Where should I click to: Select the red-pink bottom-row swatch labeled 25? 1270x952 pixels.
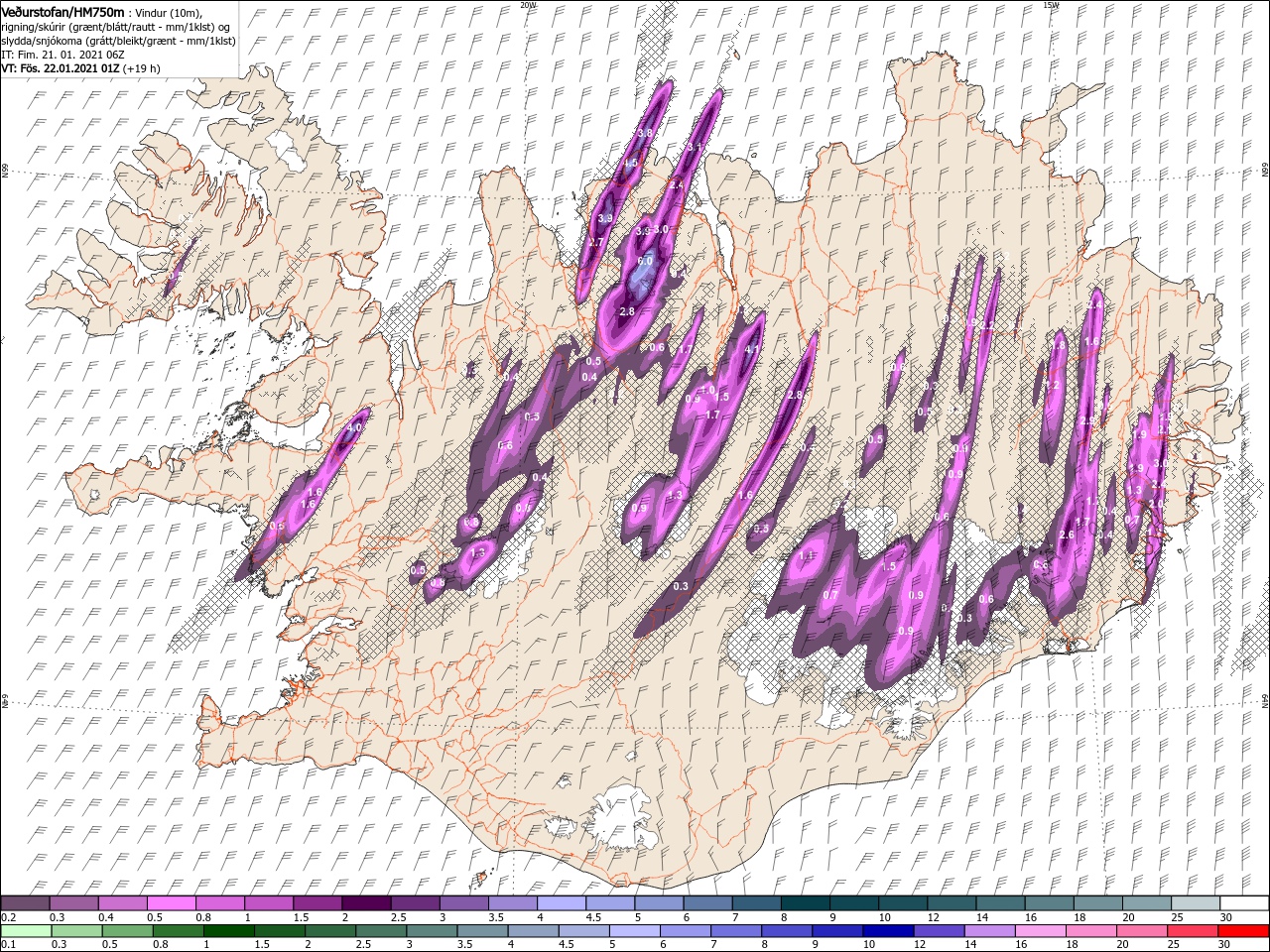(x=1193, y=931)
